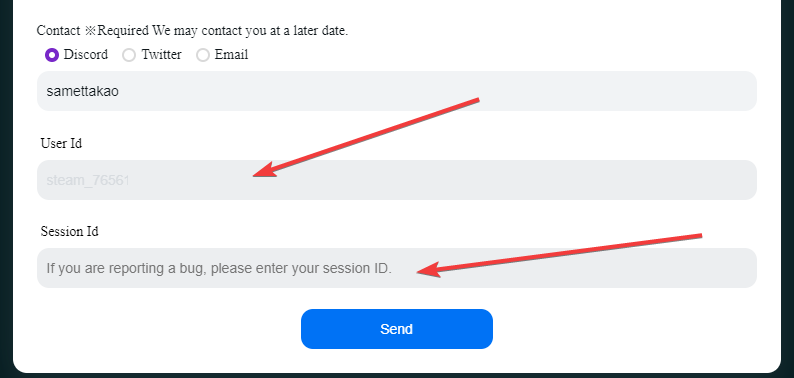Click inside the User Id input field
This screenshot has width=794, height=378.
pyautogui.click(x=397, y=180)
